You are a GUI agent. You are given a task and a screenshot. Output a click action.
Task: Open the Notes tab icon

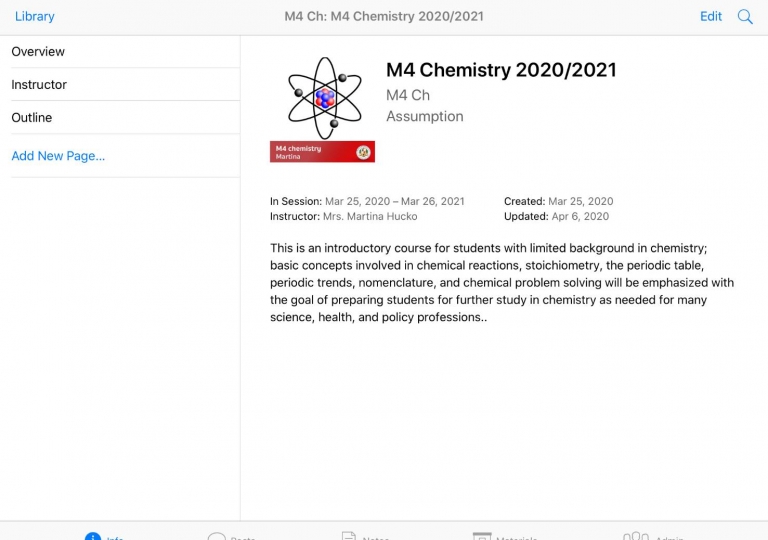[349, 536]
